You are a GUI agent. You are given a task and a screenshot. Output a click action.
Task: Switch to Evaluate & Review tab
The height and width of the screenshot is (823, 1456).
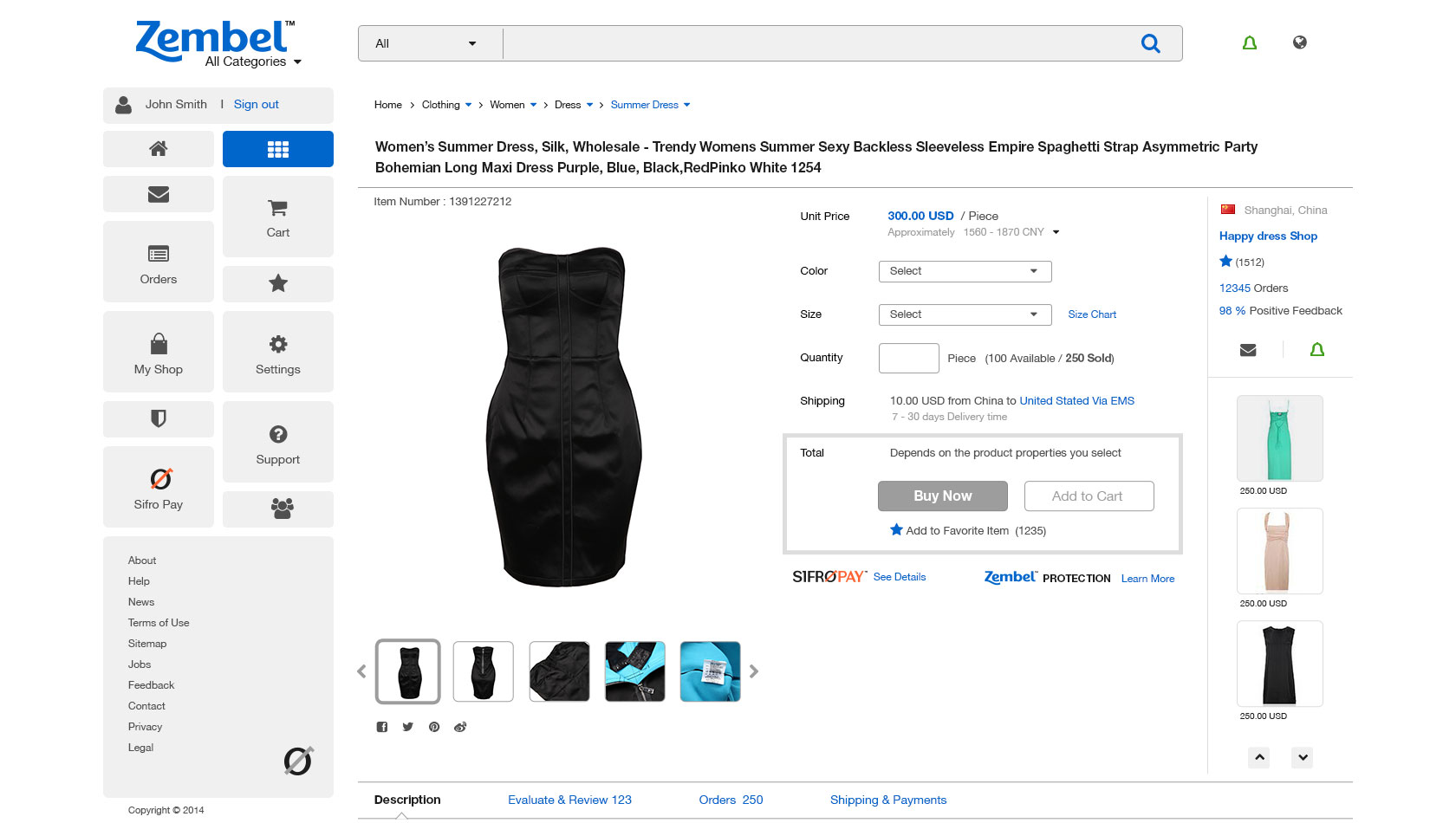(569, 800)
